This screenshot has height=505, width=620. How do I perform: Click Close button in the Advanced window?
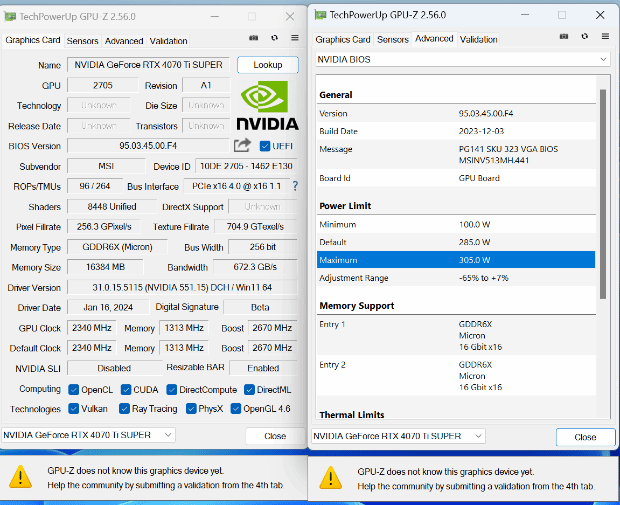coord(585,437)
